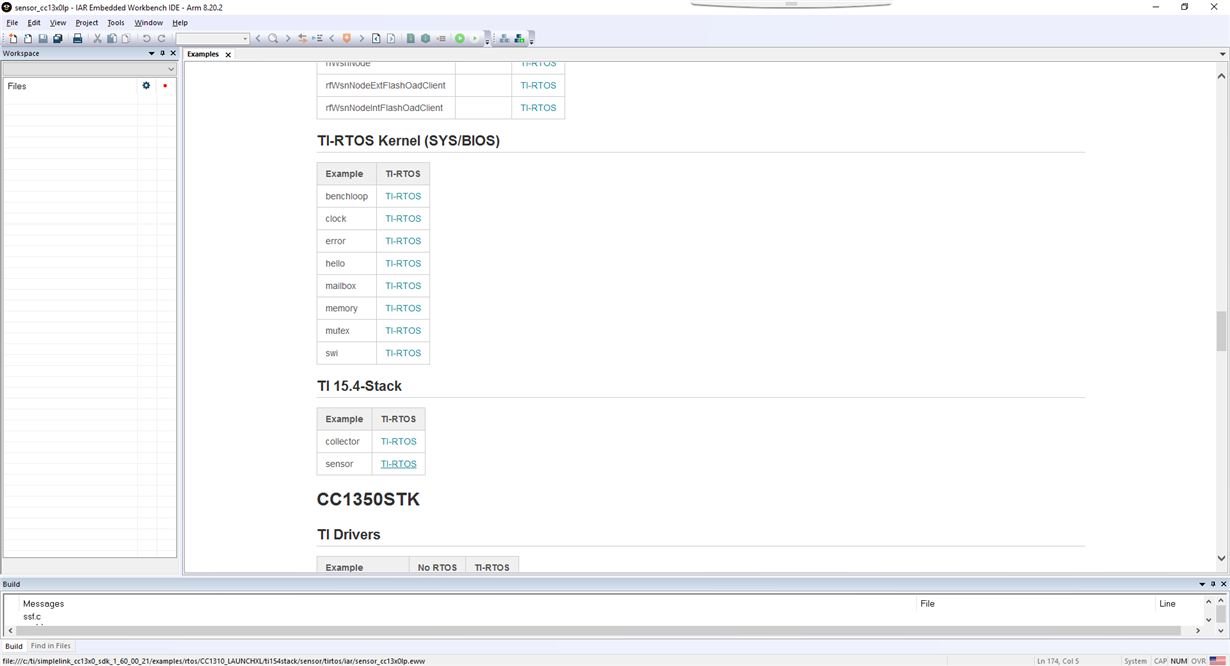1230x666 pixels.
Task: Open the Window menu
Action: [x=148, y=22]
